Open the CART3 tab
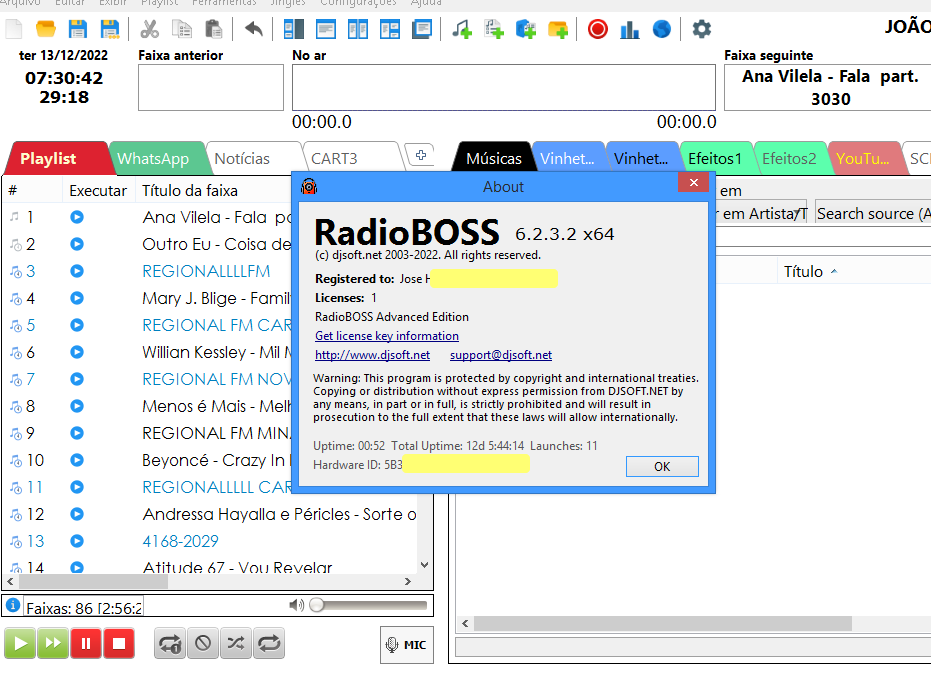Screen dimensions: 931x678 (x=334, y=159)
